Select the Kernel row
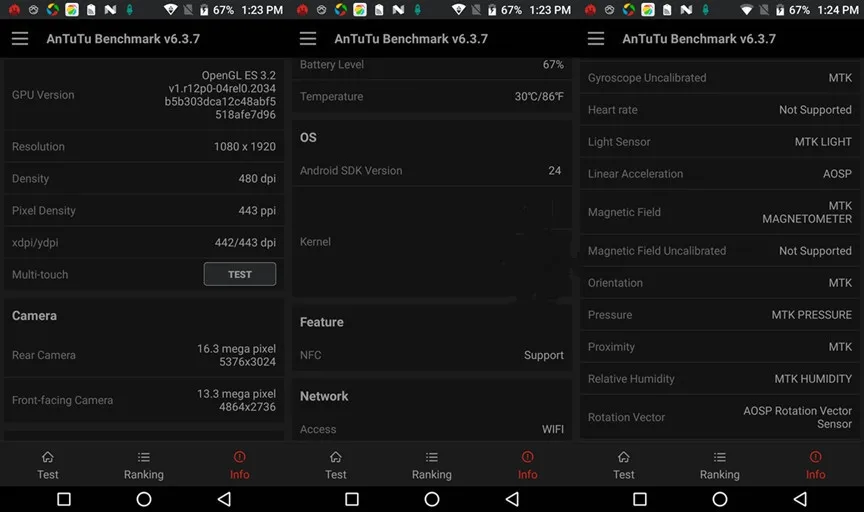Viewport: 864px width, 512px height. (x=432, y=242)
